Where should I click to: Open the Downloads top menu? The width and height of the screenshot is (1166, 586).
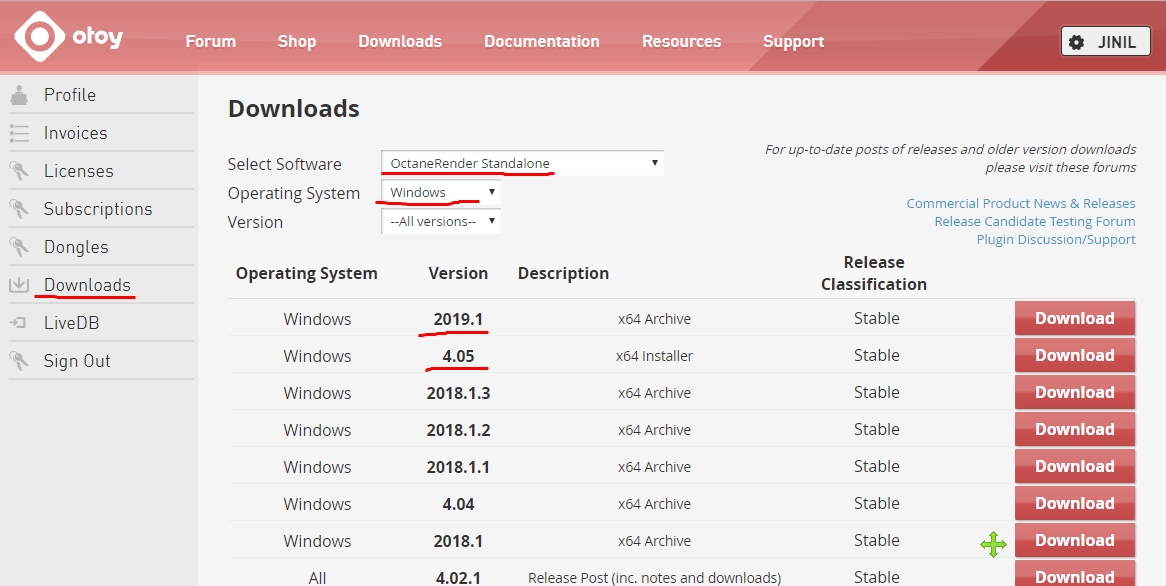400,42
